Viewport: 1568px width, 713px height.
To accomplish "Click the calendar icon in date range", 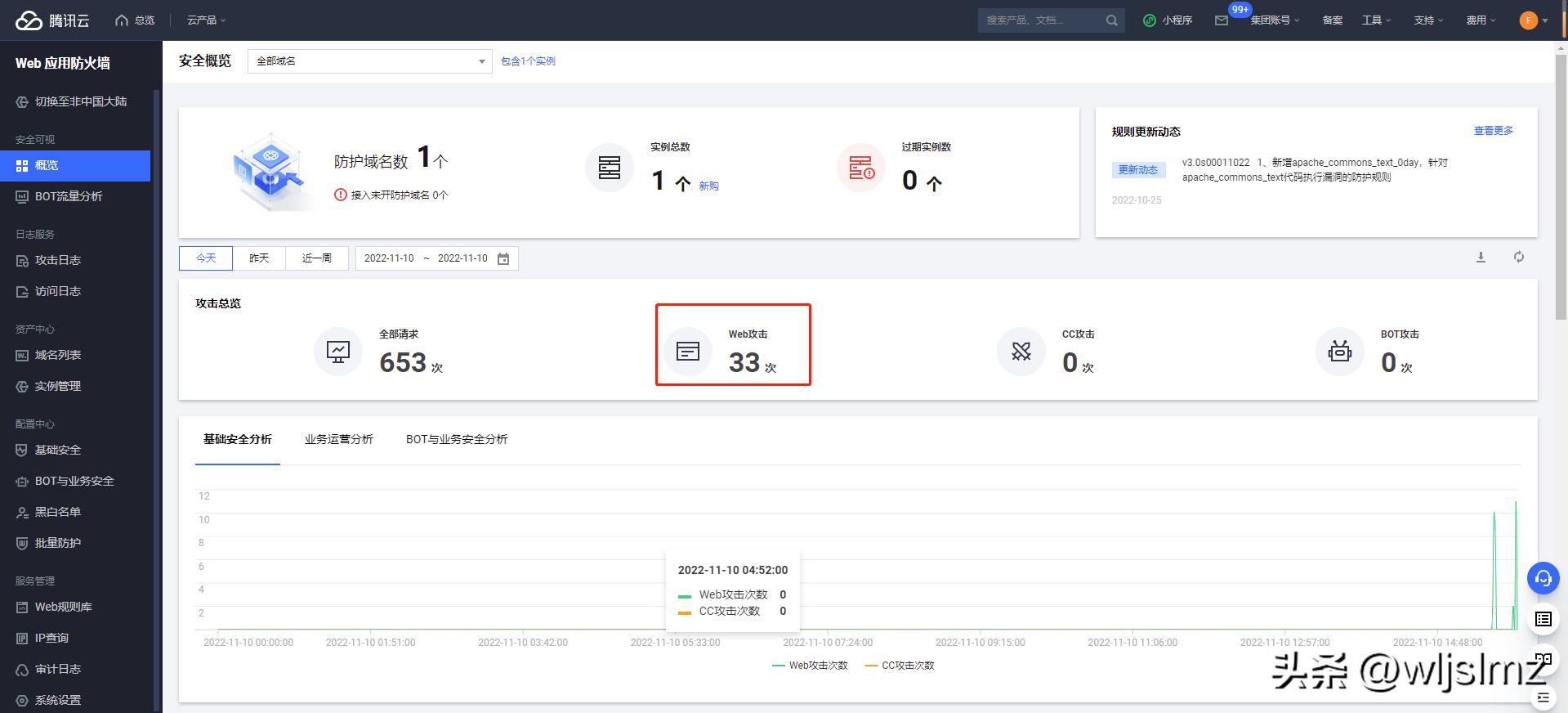I will point(503,258).
